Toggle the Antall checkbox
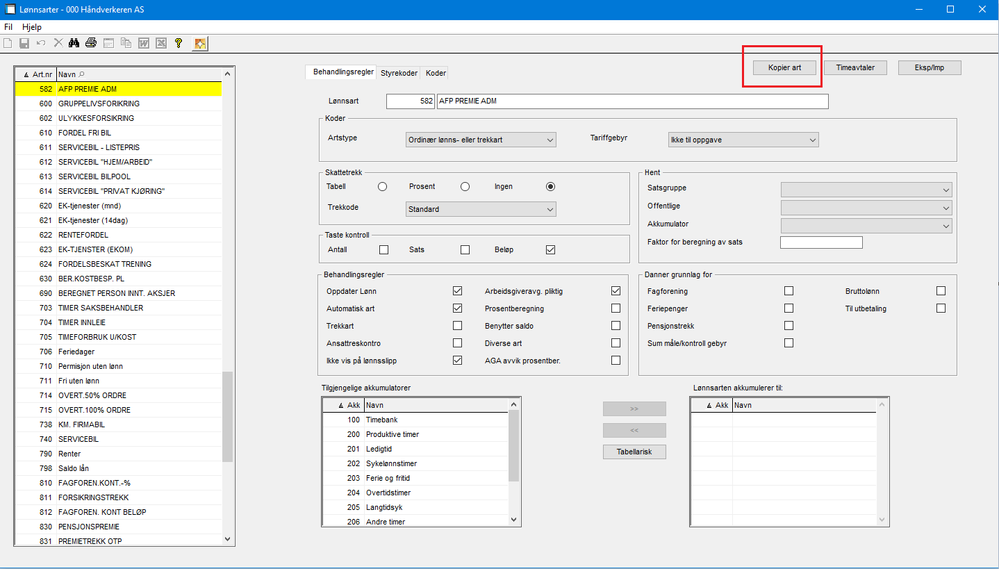999x569 pixels. click(x=384, y=250)
